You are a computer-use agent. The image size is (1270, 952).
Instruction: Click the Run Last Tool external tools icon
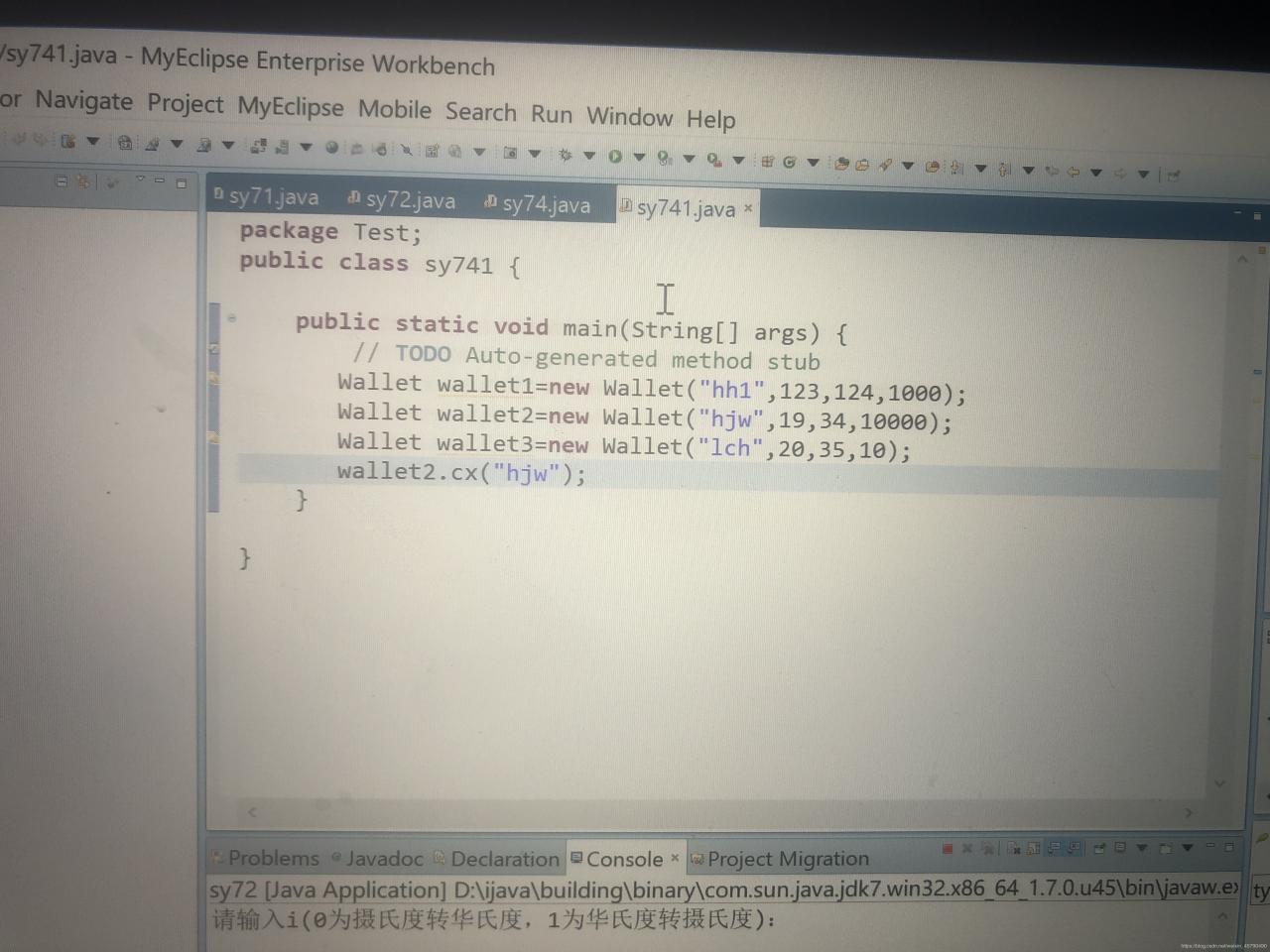[x=713, y=159]
